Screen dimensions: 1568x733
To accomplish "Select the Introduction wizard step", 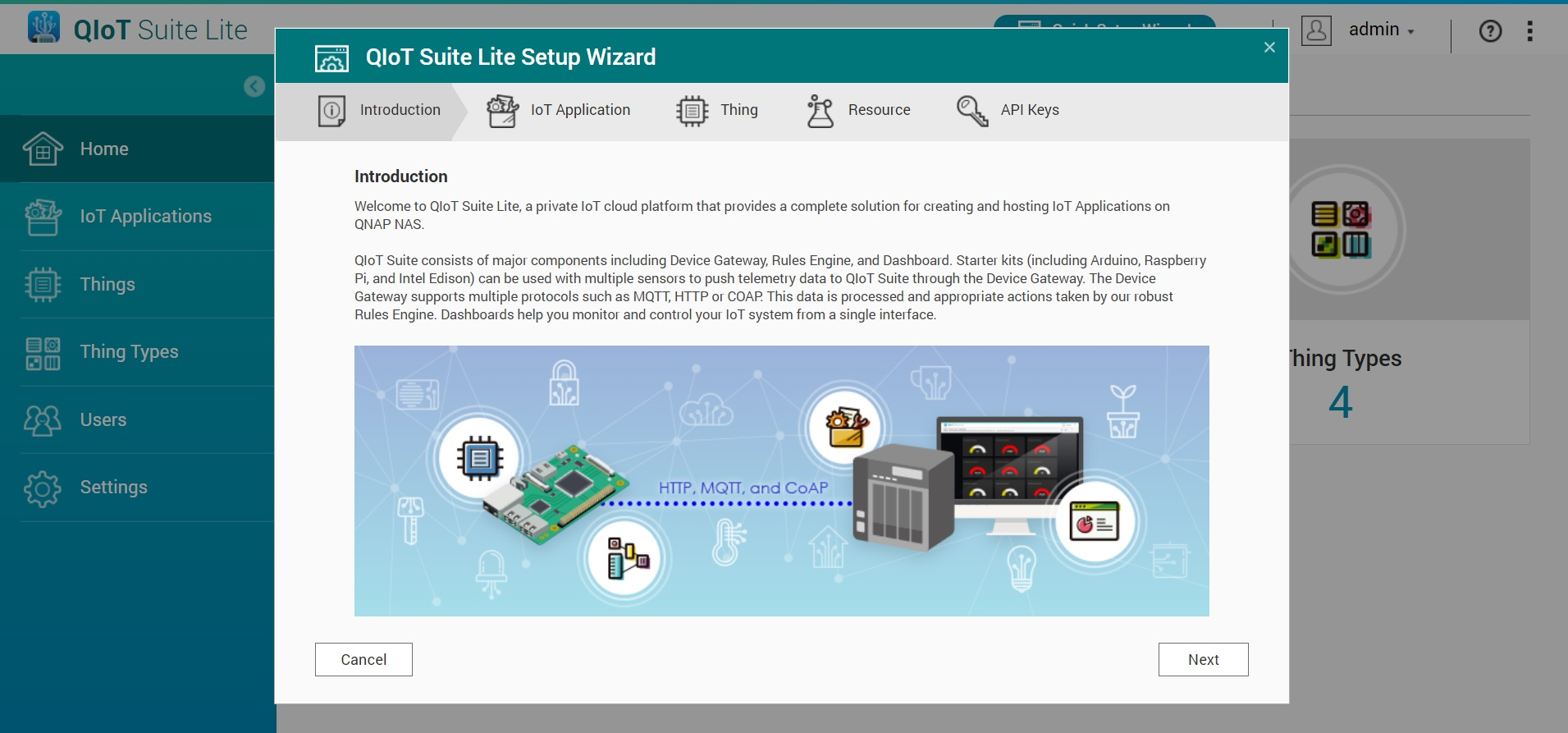I will 380,111.
